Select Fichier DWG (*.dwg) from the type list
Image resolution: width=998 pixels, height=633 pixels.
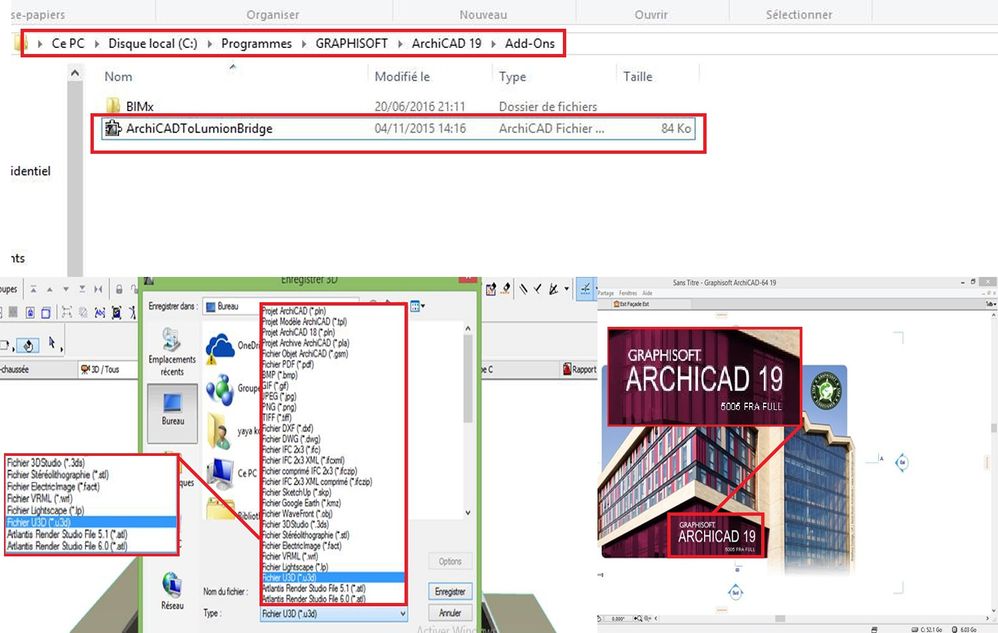click(x=291, y=439)
